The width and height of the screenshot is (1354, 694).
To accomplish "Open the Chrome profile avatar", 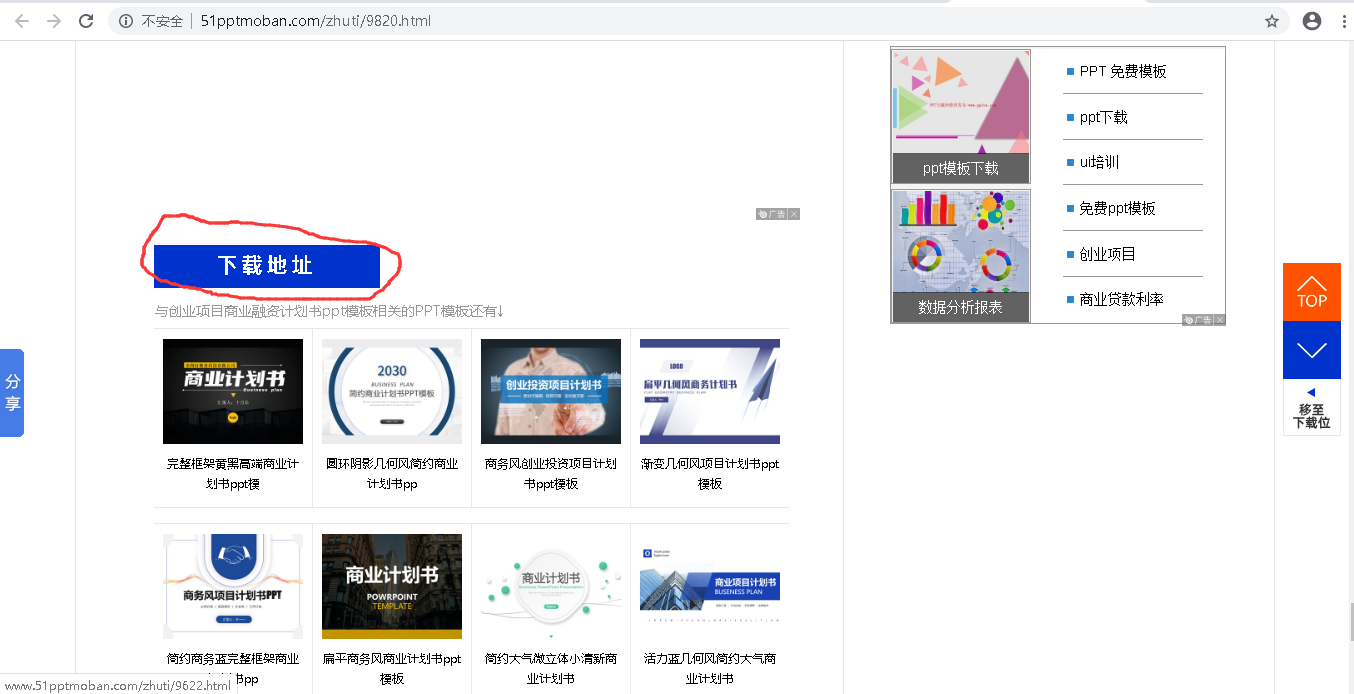I will click(x=1311, y=20).
